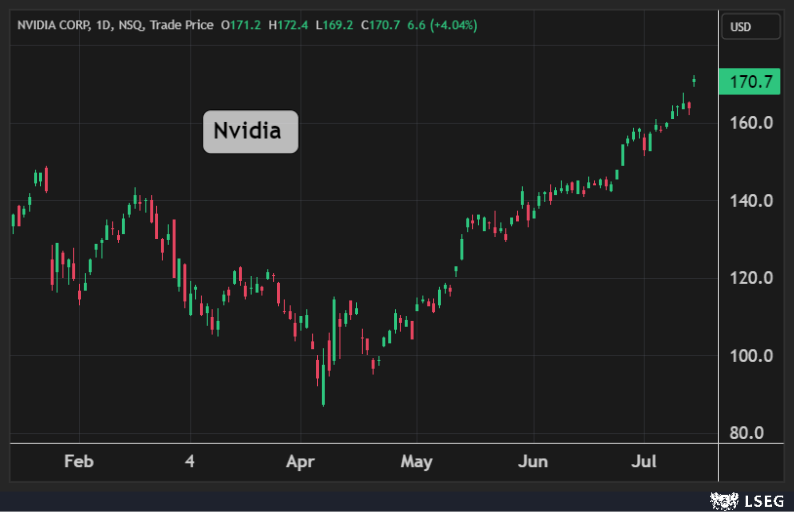Image resolution: width=794 pixels, height=512 pixels.
Task: Click the 170.7 current price tag
Action: (x=751, y=82)
